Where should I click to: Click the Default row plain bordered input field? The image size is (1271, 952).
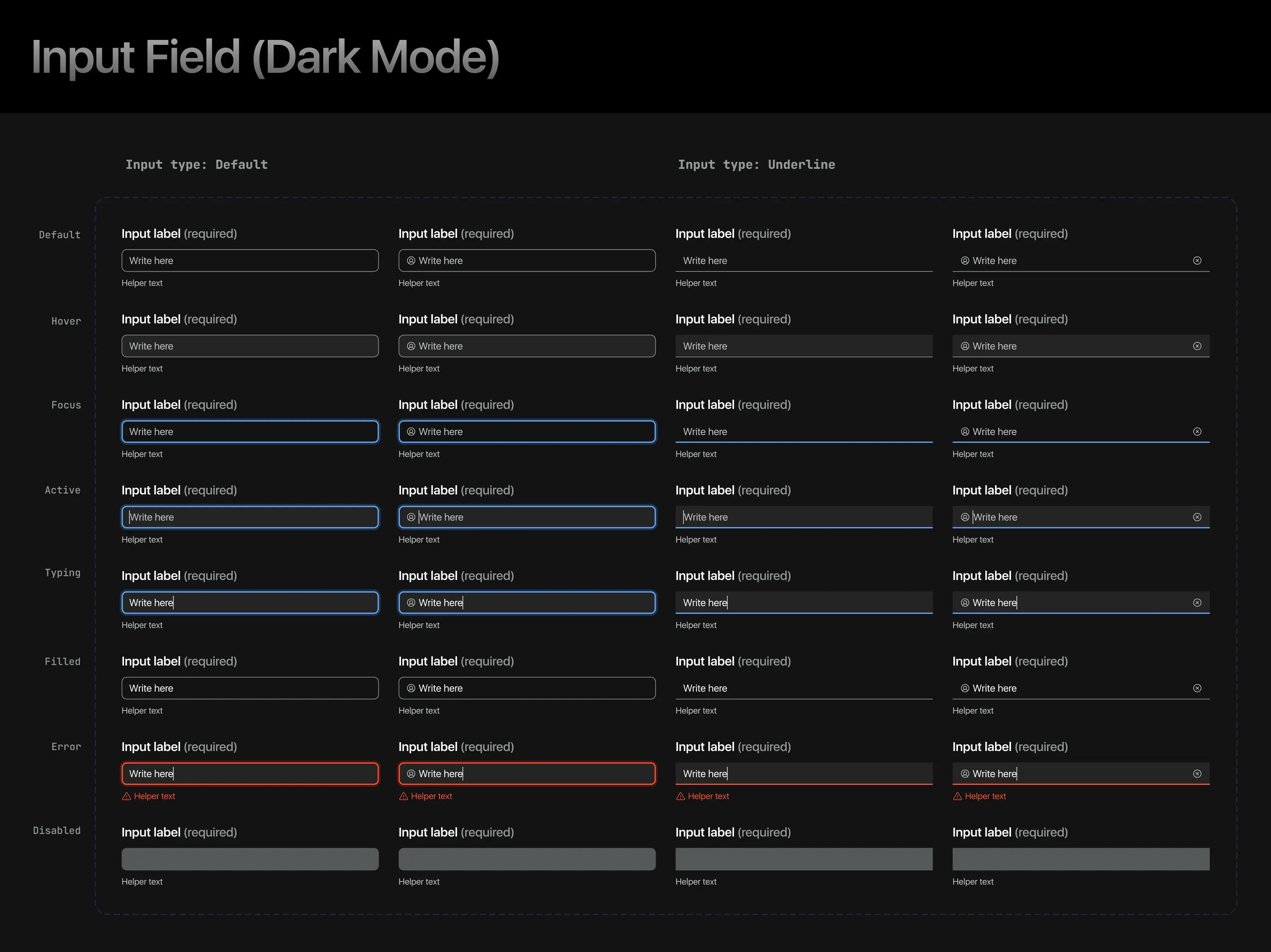250,260
